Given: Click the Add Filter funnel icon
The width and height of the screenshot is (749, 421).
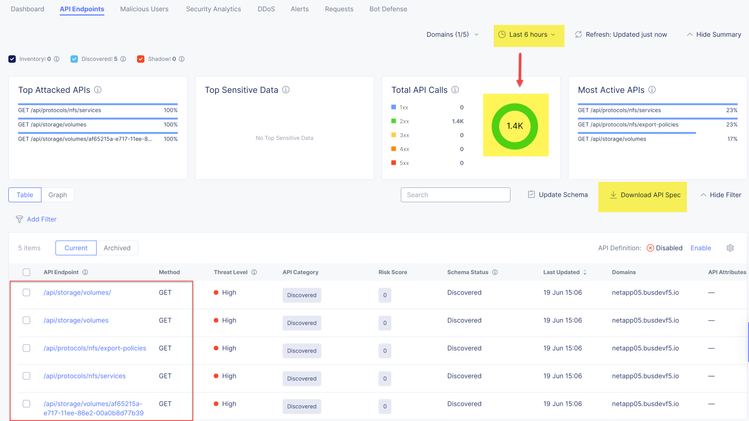Looking at the screenshot, I should tap(19, 219).
